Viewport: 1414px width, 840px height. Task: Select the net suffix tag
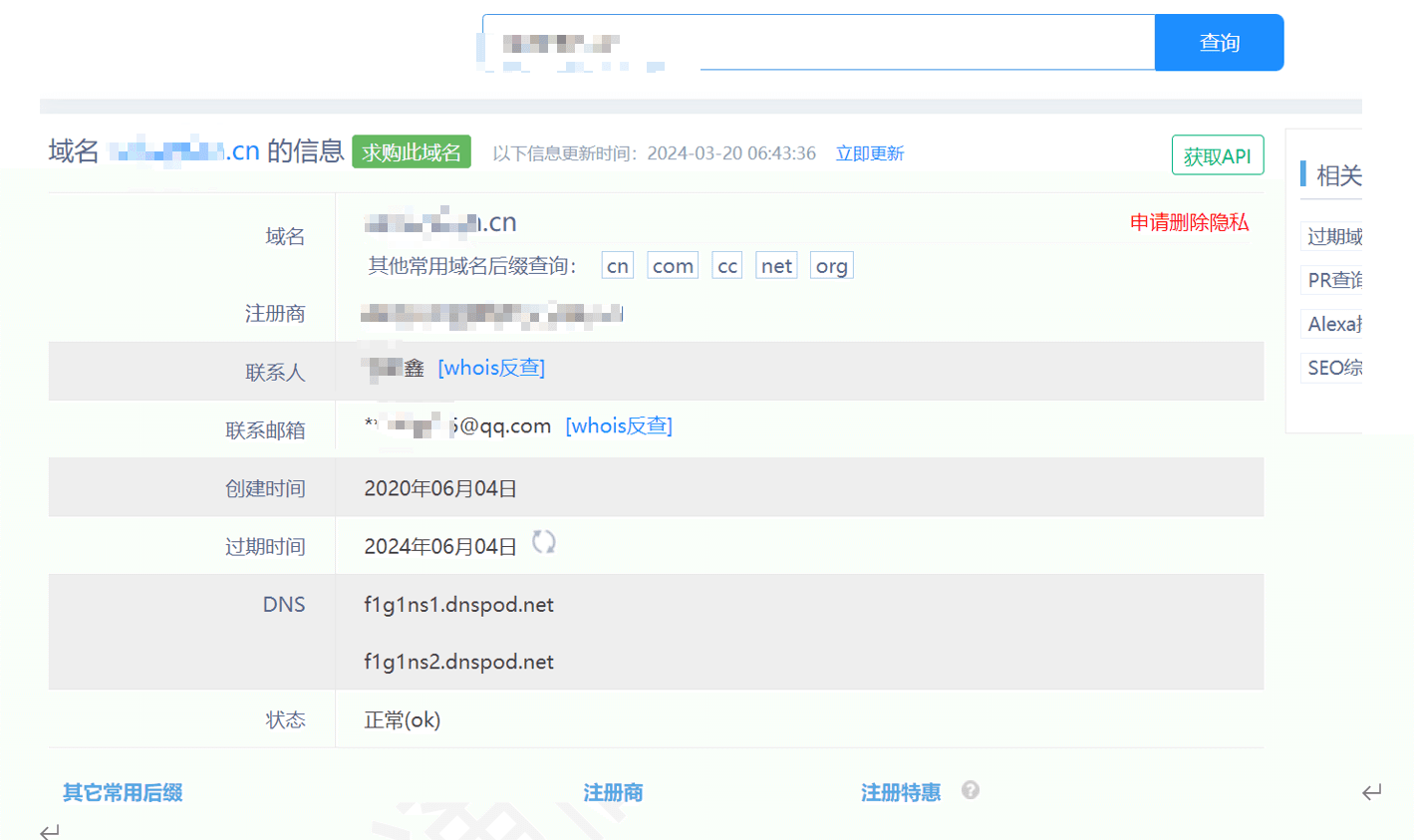[x=776, y=264]
